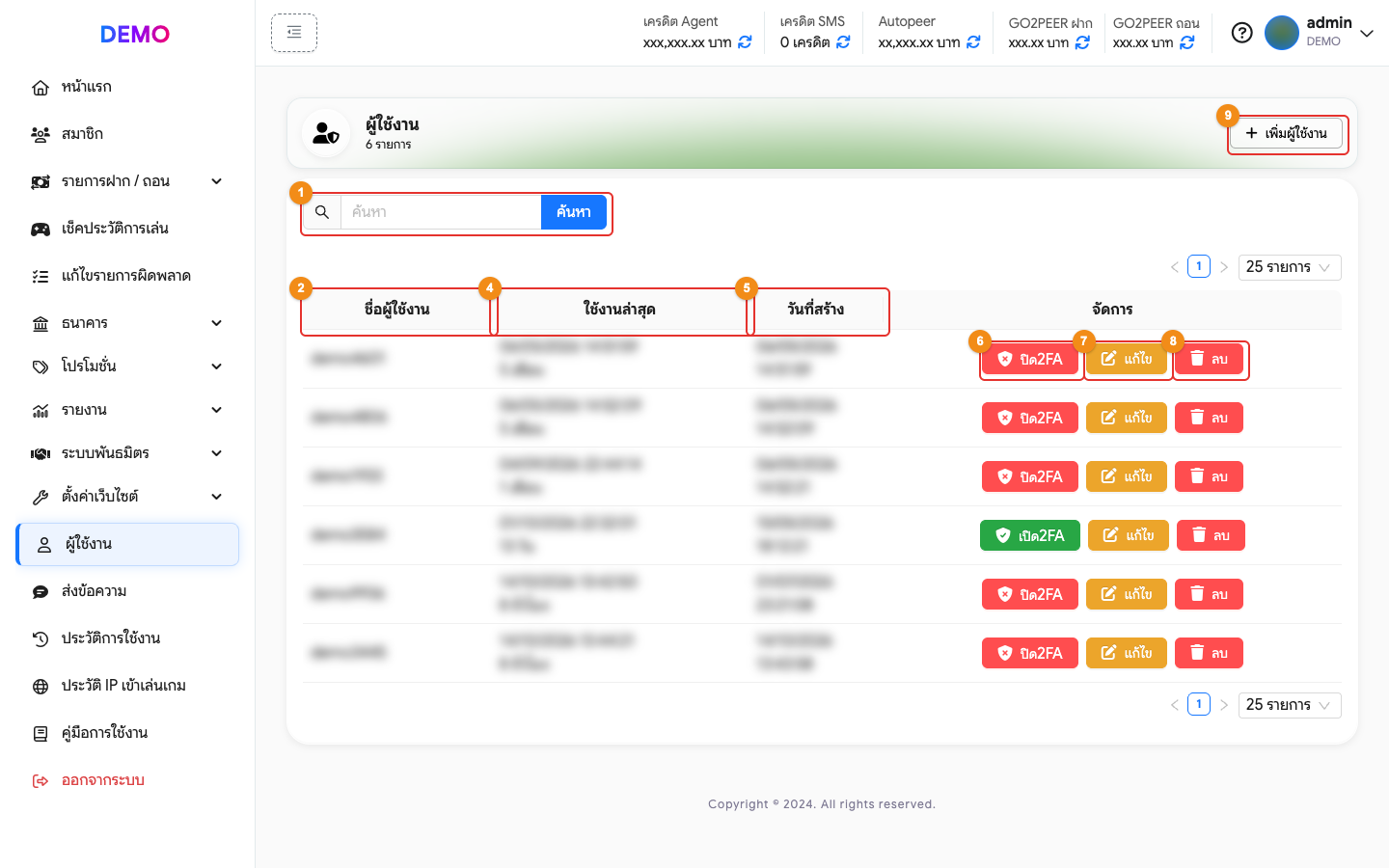Click the blue ค้นหา search button
This screenshot has height=868, width=1389.
click(574, 212)
